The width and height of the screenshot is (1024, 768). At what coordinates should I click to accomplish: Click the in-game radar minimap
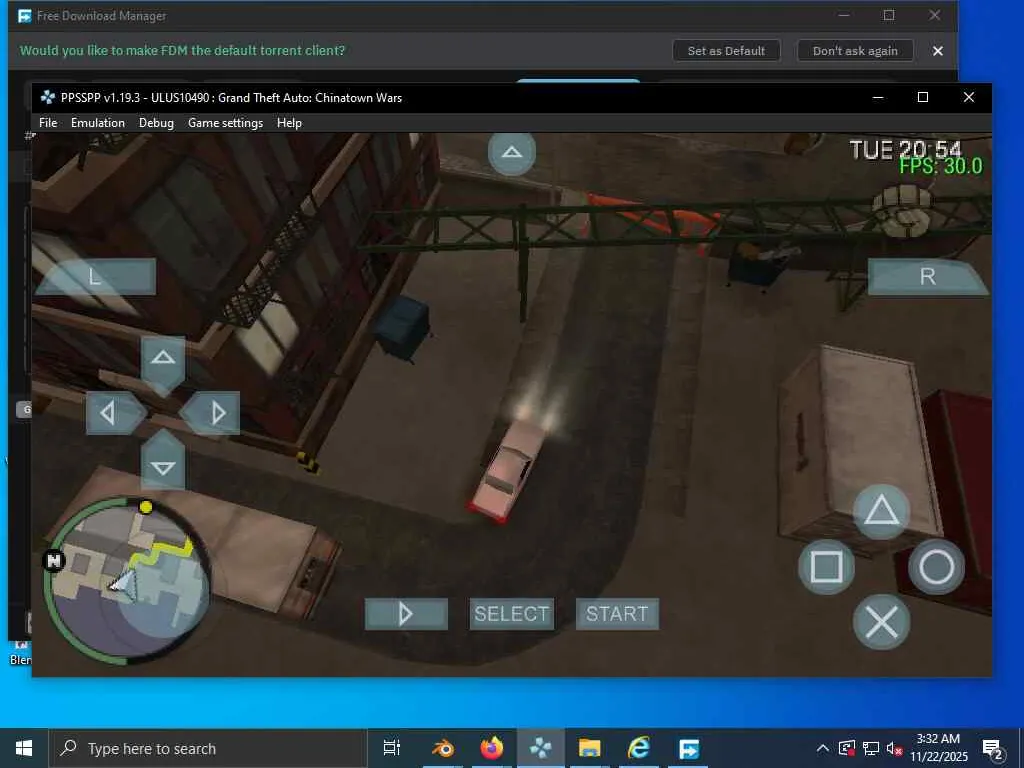pyautogui.click(x=129, y=581)
